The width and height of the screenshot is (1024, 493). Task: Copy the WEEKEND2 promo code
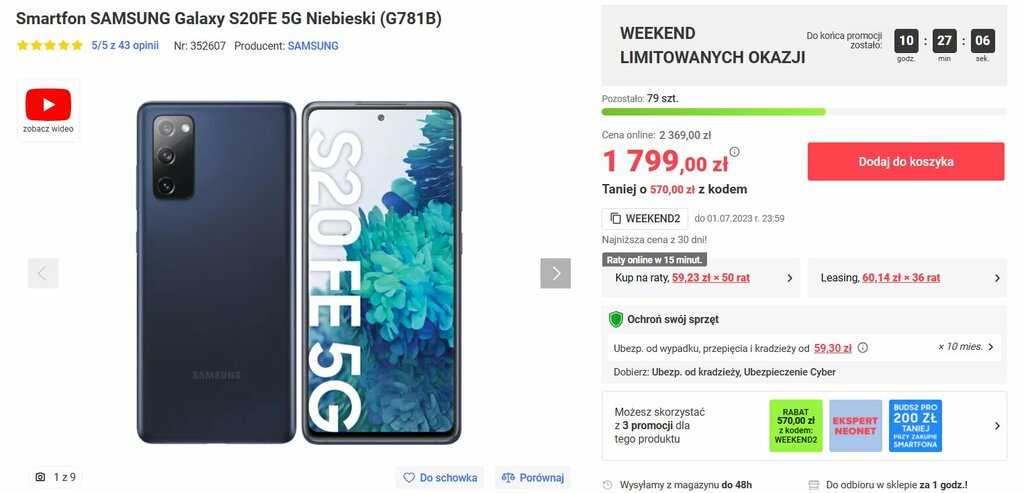point(645,218)
